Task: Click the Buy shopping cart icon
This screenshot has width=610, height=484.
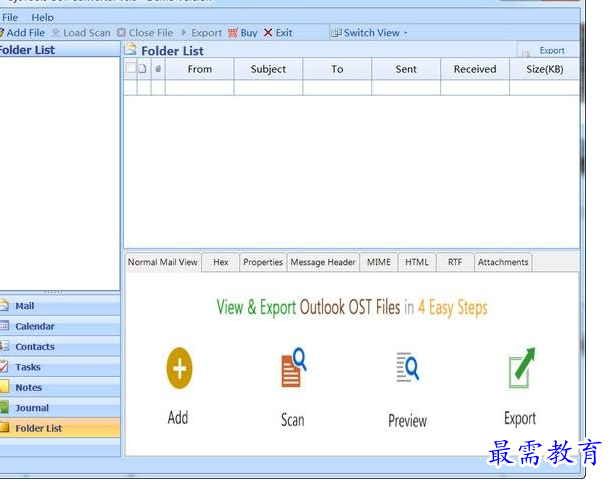Action: 233,33
